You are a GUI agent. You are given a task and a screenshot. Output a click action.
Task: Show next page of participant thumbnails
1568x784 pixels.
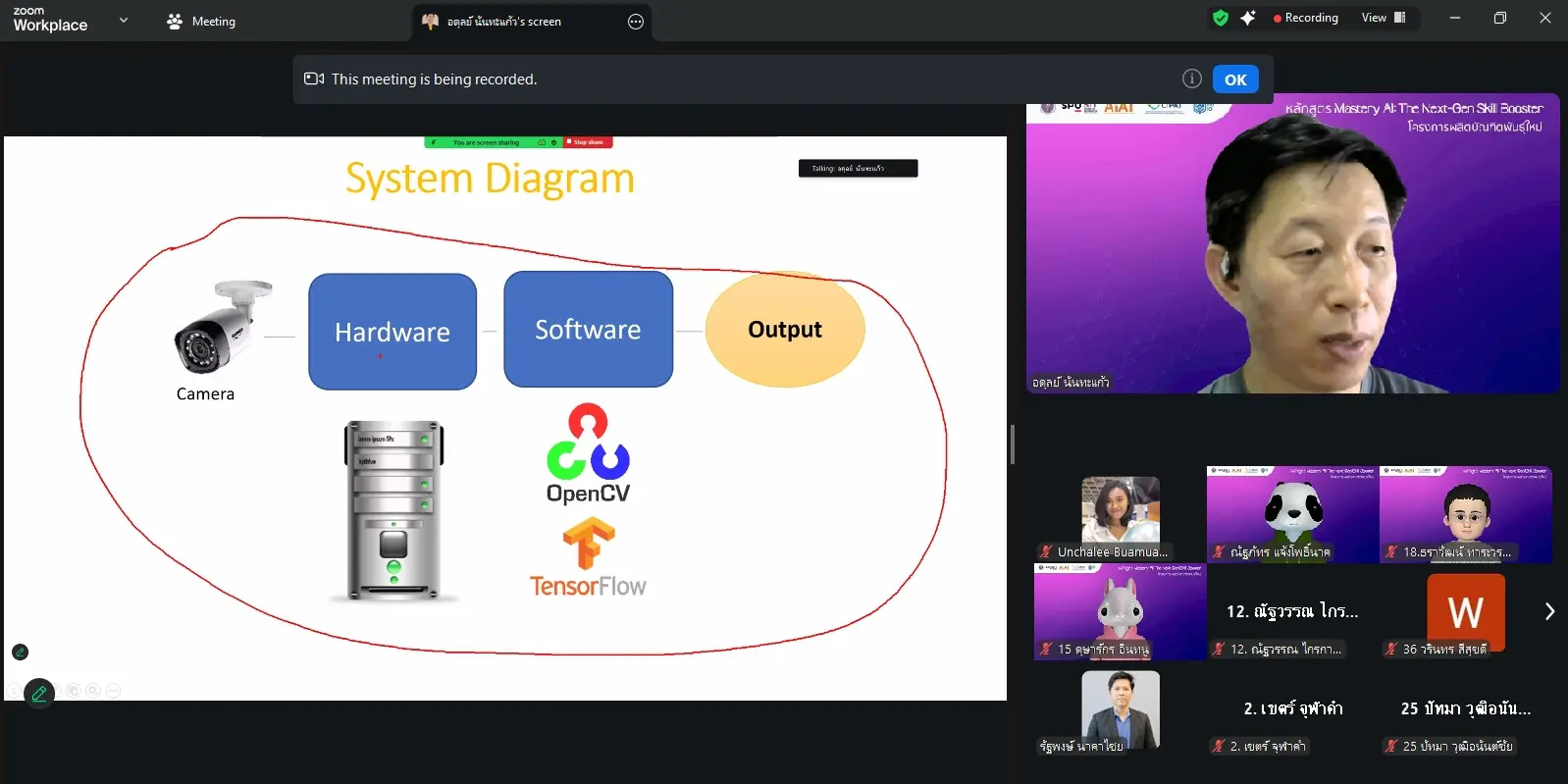(x=1549, y=611)
